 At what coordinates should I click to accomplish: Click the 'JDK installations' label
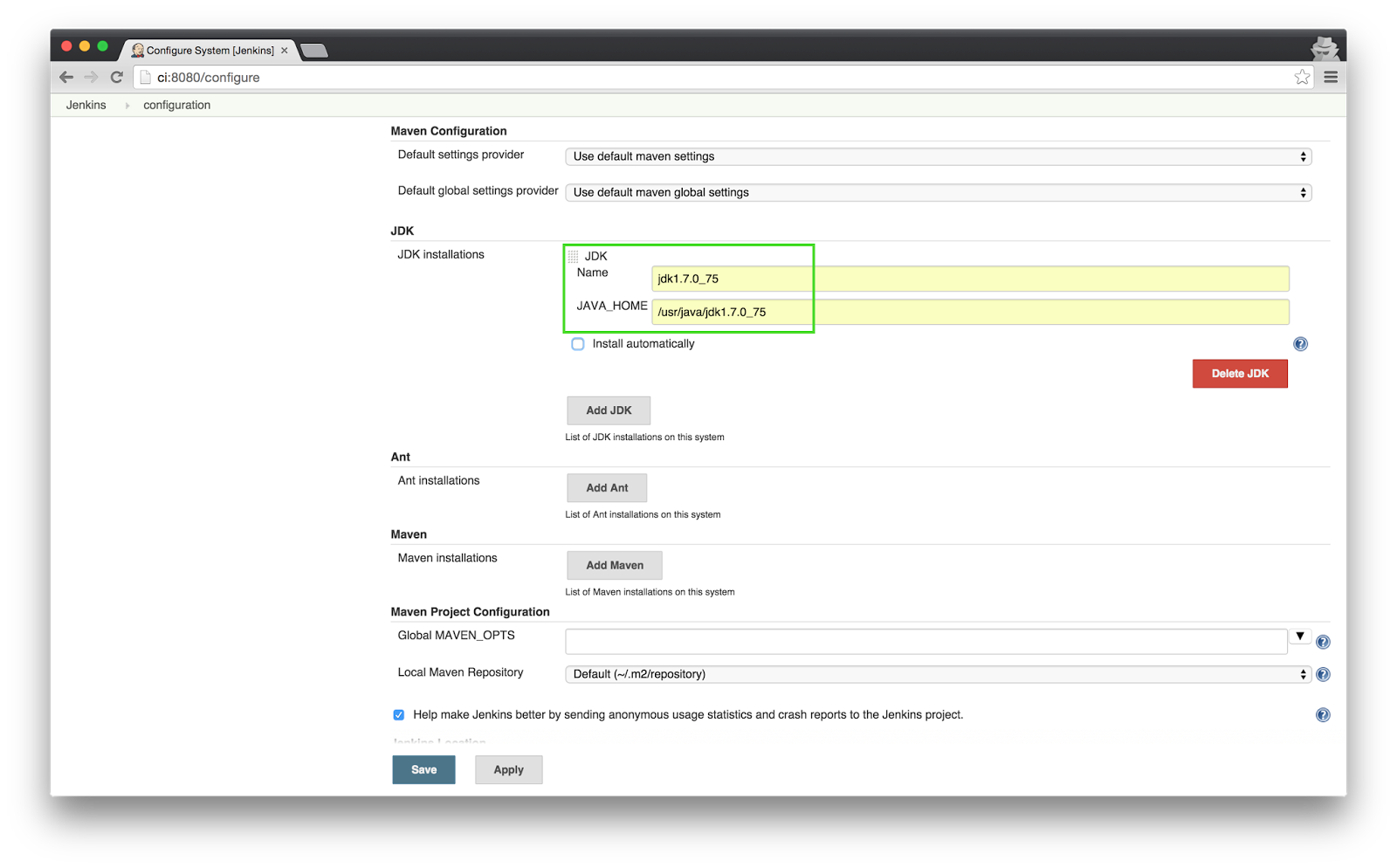[441, 255]
